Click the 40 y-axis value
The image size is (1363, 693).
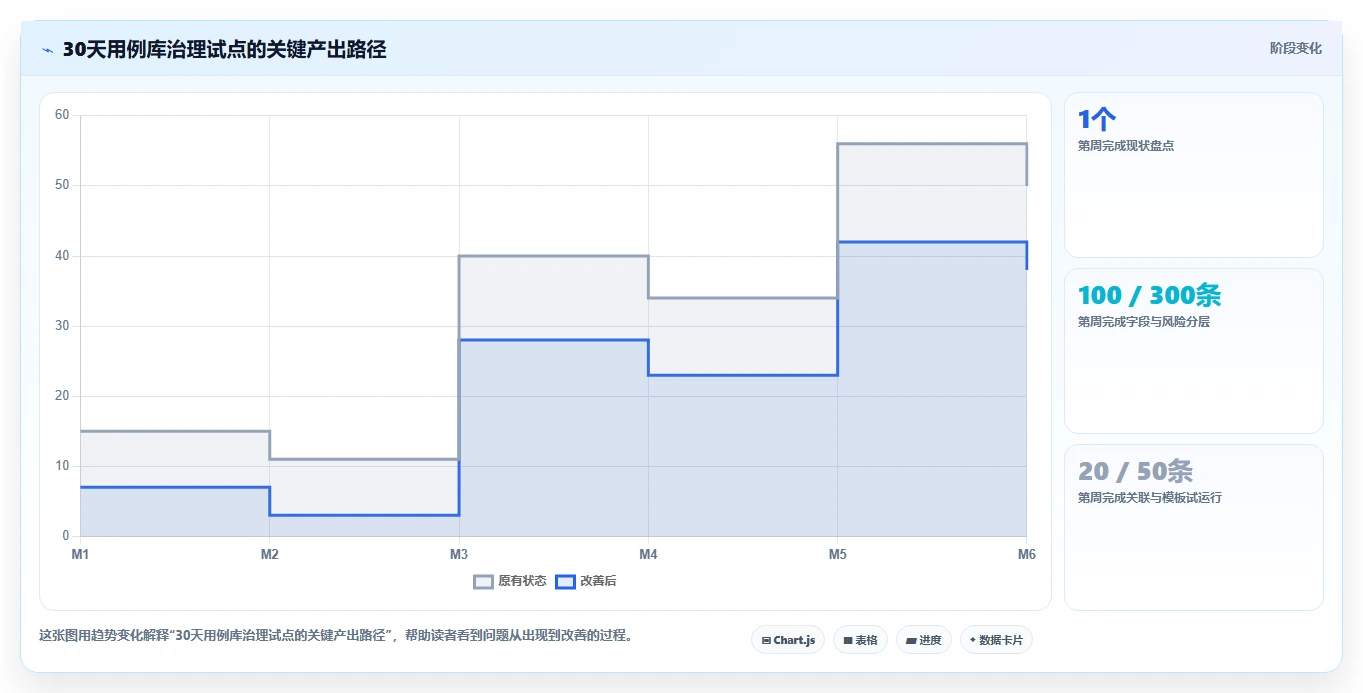pos(62,256)
